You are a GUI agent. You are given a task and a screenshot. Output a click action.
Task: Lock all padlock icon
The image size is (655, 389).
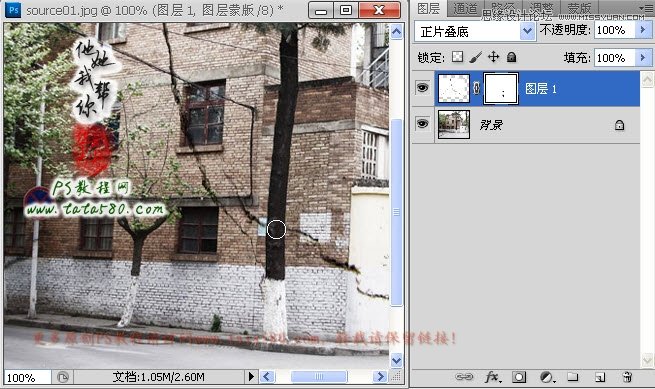[x=511, y=57]
